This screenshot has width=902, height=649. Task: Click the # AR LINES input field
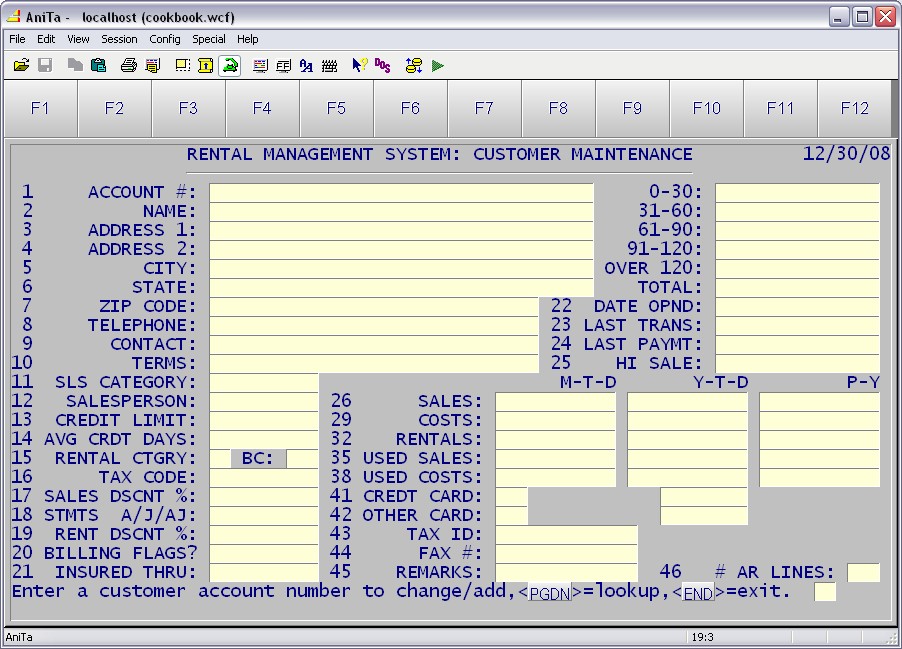pos(863,572)
